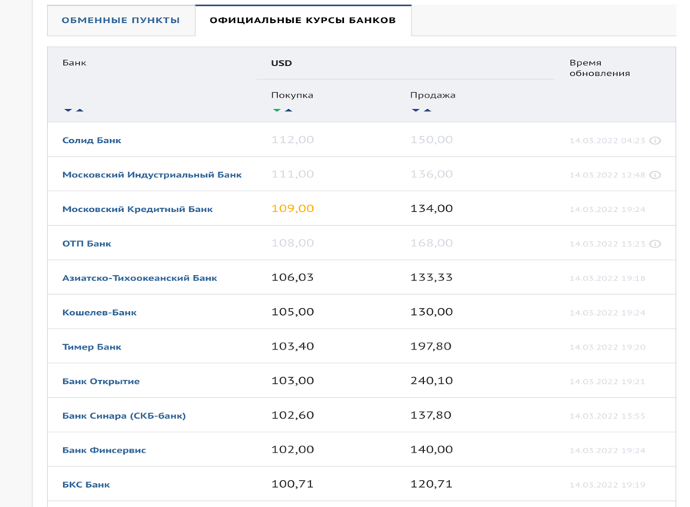Open БКС Банк link
The width and height of the screenshot is (690, 507).
tap(86, 485)
